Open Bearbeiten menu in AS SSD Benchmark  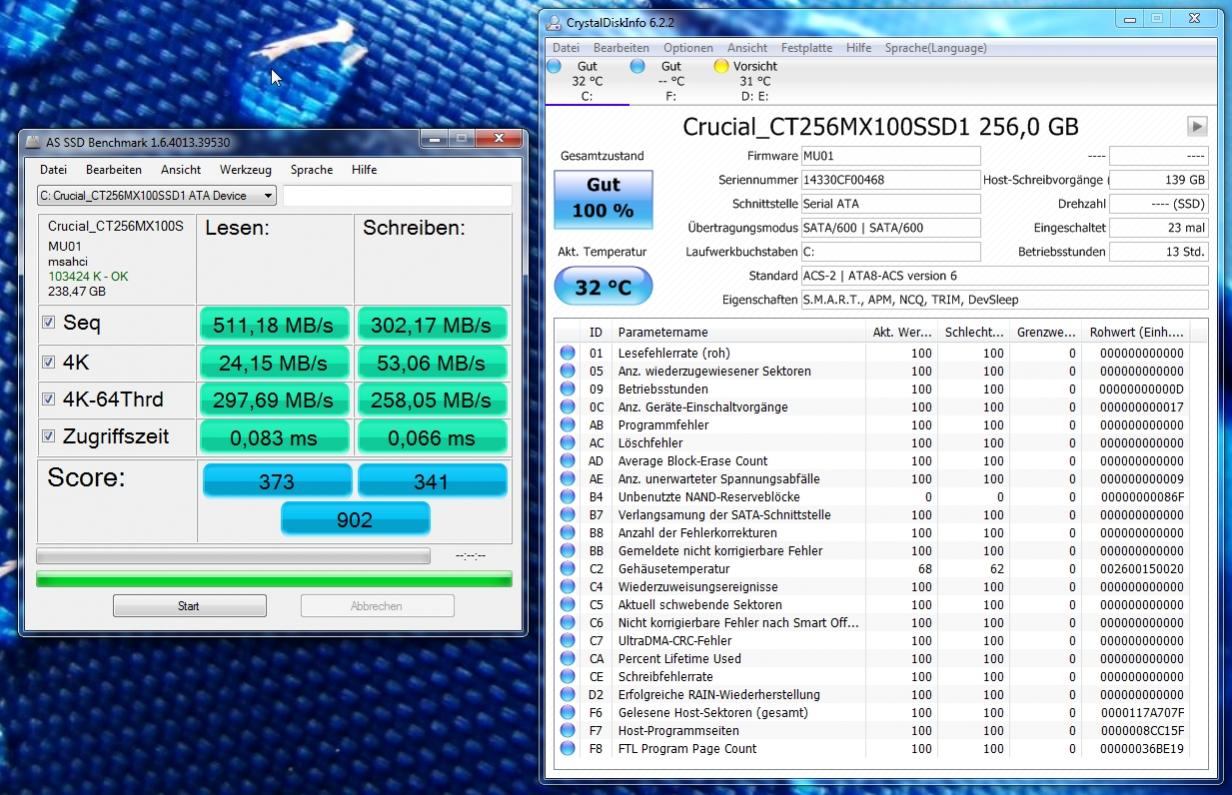[113, 170]
